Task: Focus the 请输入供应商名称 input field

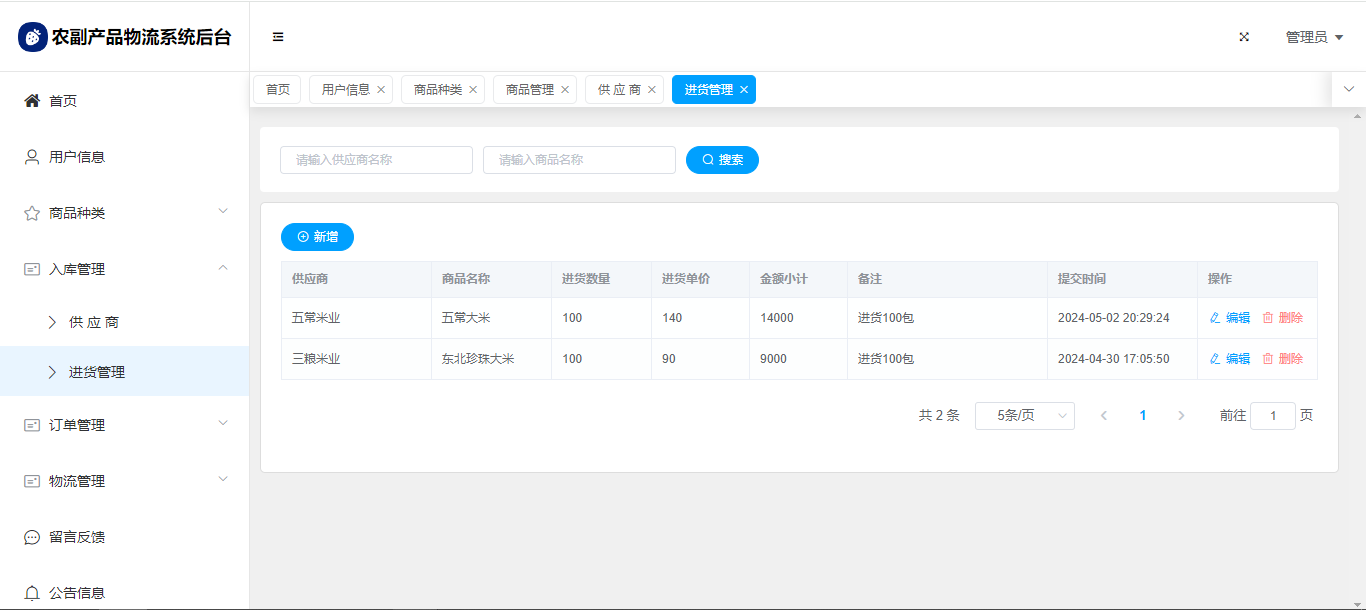Action: (376, 160)
